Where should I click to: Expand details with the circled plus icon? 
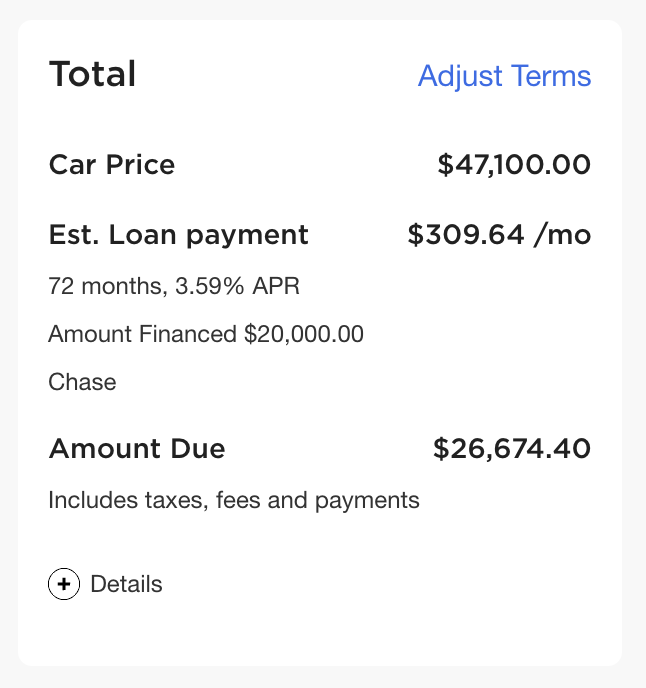[64, 584]
